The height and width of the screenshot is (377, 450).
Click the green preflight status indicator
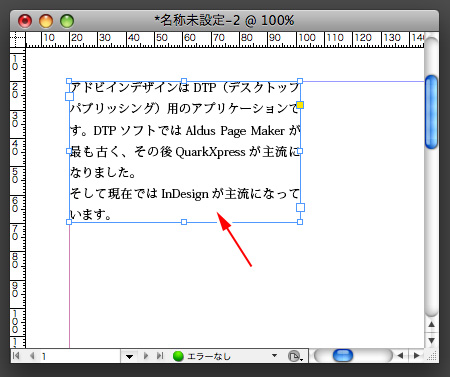[x=178, y=356]
